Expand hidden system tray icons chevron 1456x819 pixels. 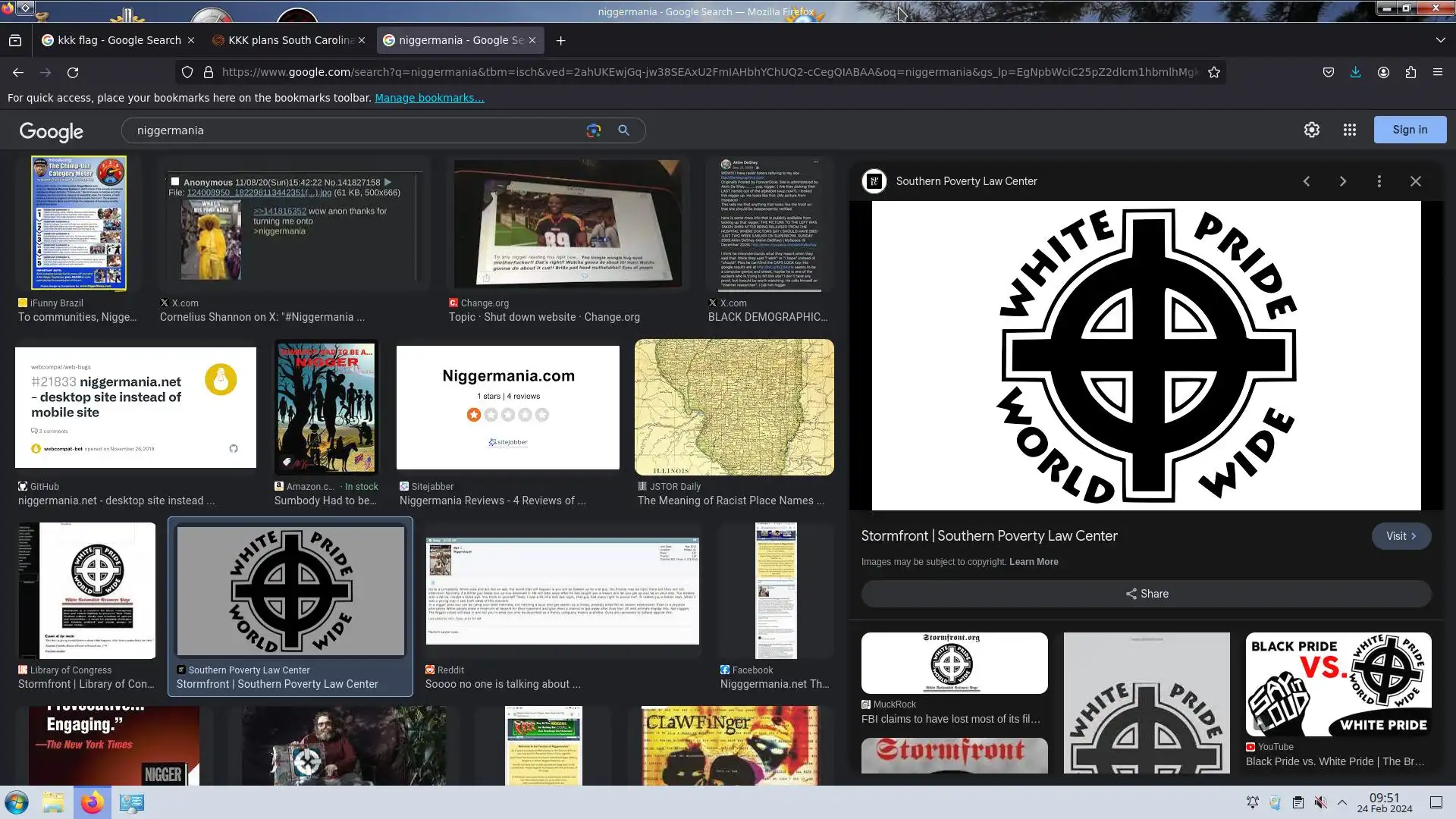[x=1341, y=802]
